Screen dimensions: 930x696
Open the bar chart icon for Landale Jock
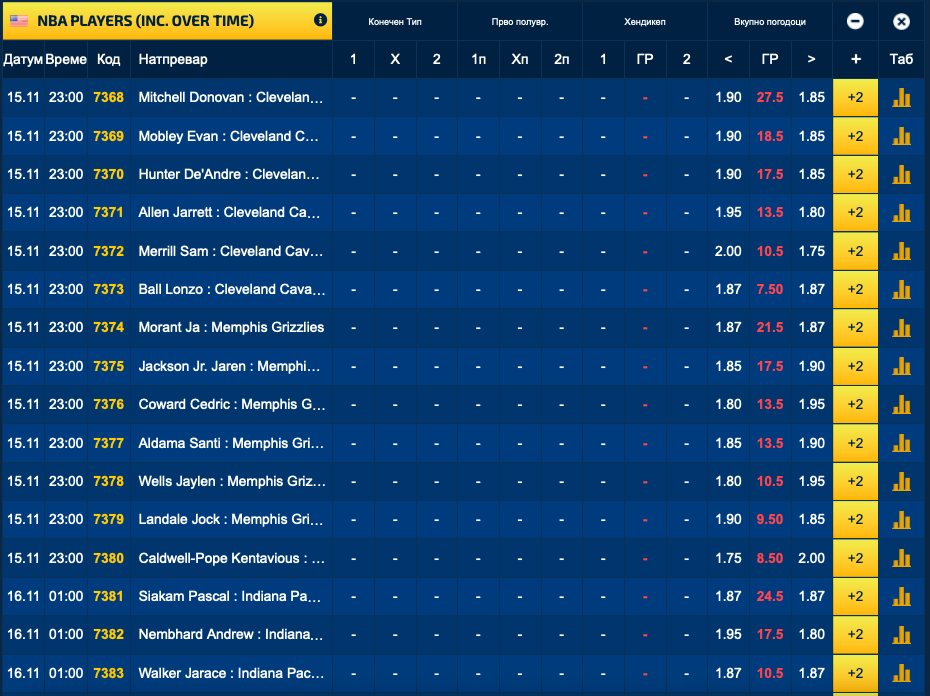click(x=902, y=520)
